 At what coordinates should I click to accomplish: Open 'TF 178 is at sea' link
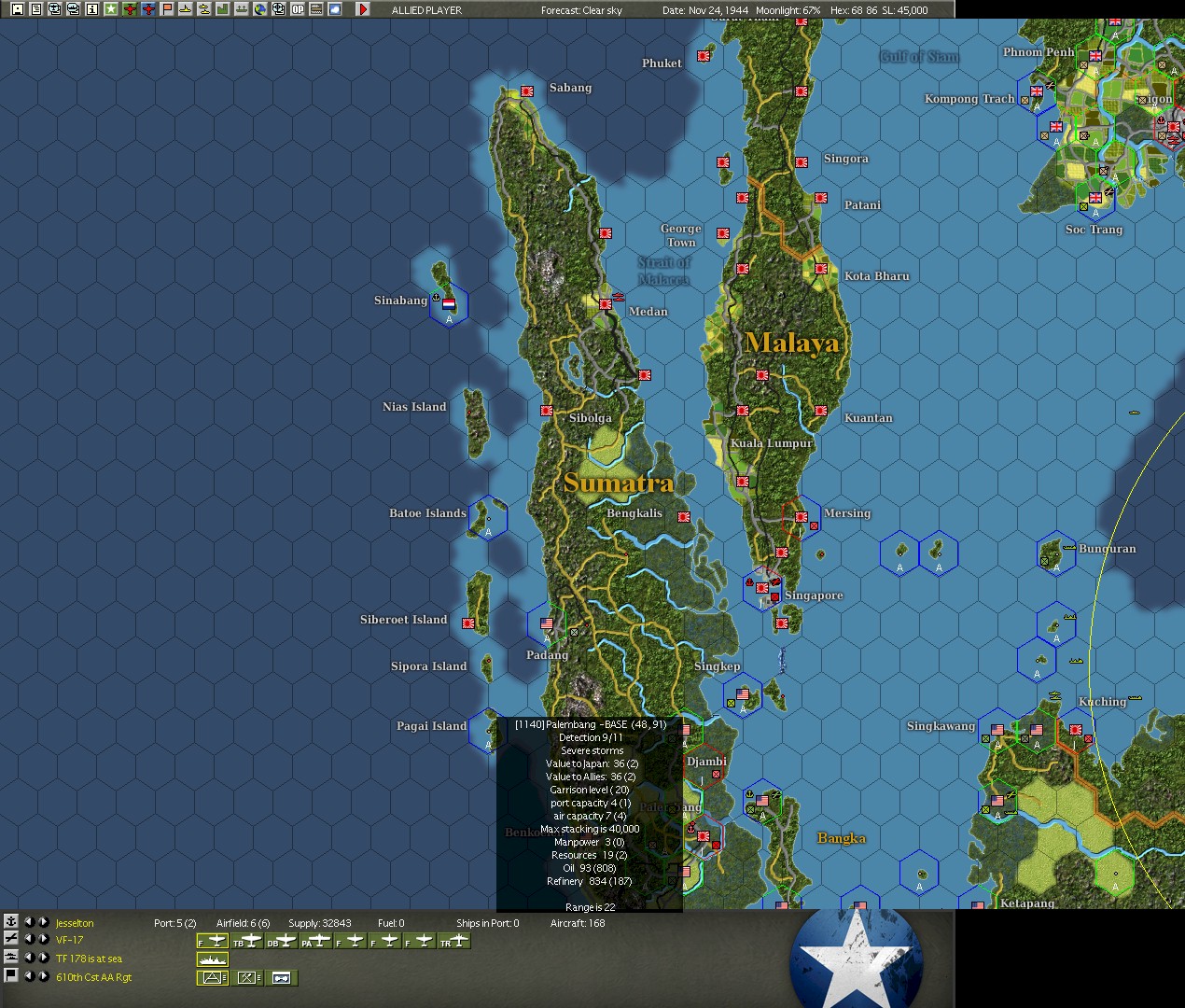(x=89, y=959)
